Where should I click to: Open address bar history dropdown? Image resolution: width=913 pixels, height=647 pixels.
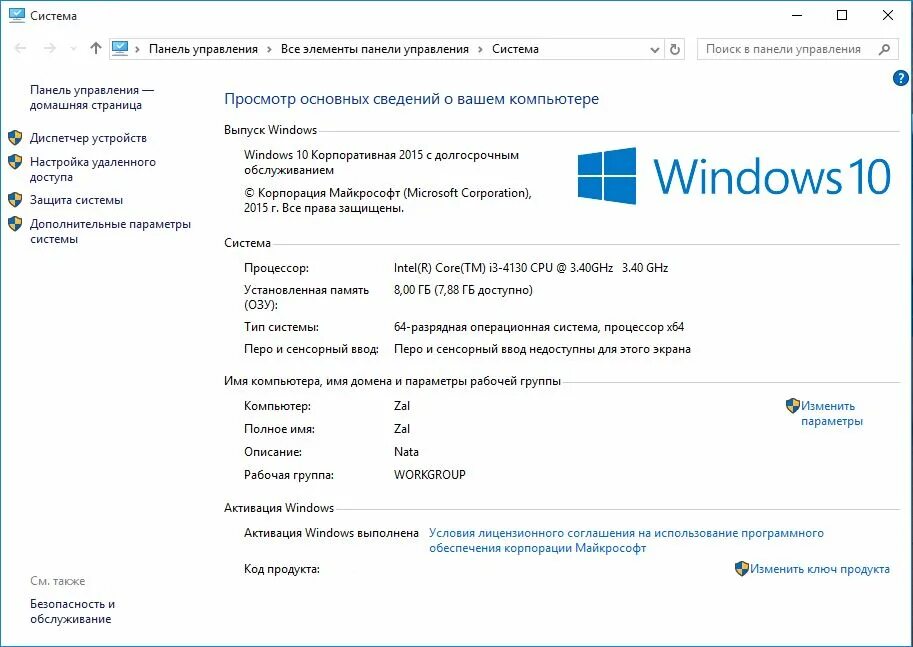coord(654,50)
